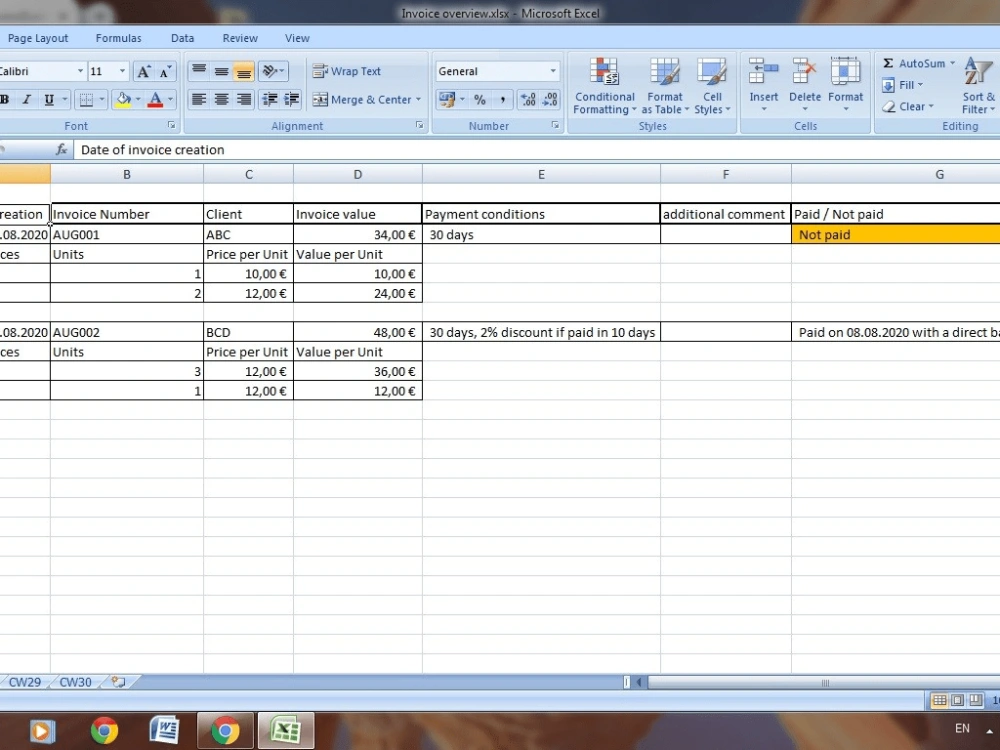Click the Insert cells icon
The width and height of the screenshot is (1000, 750).
(763, 71)
